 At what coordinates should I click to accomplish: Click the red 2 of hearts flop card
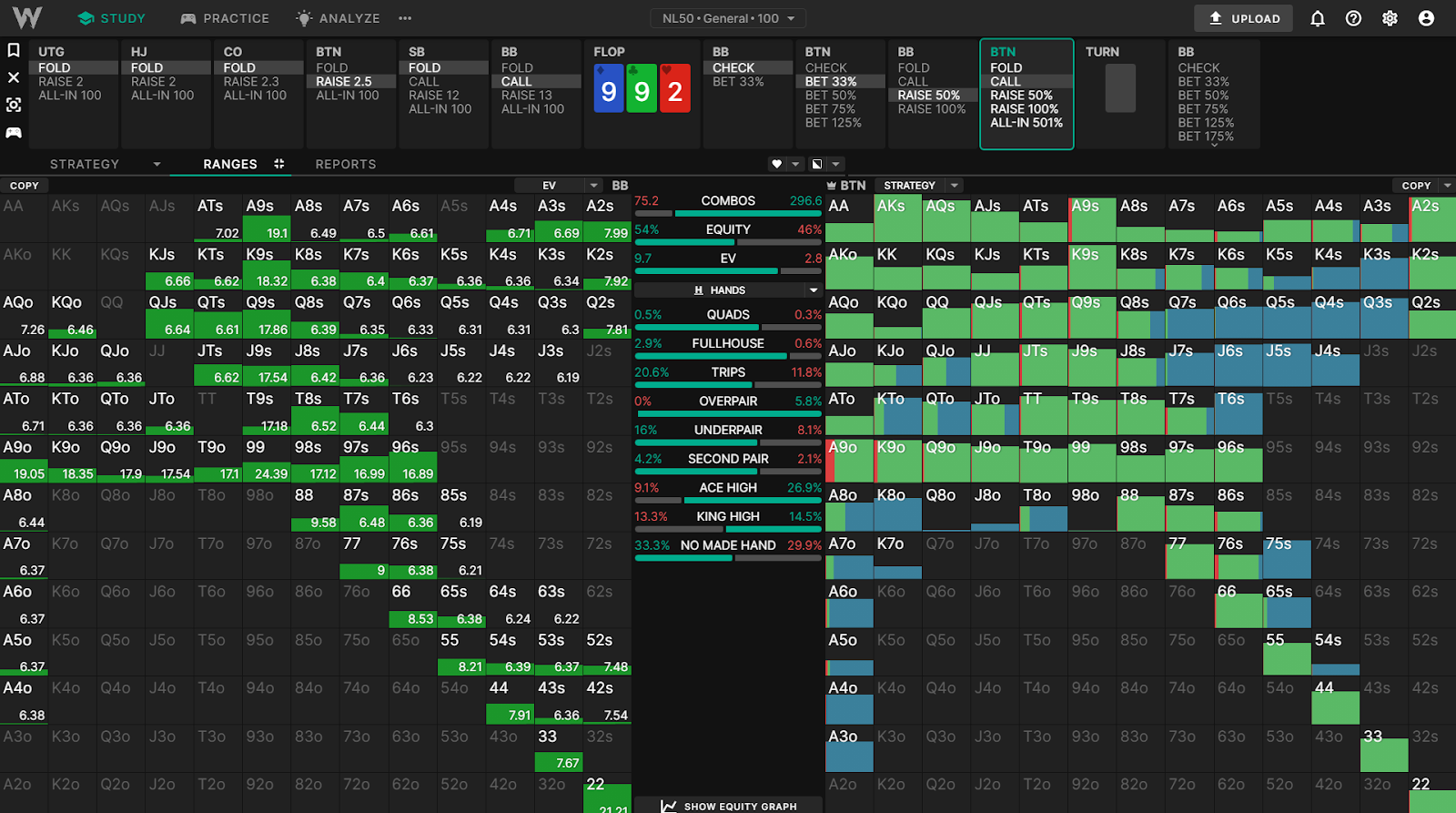tap(674, 89)
